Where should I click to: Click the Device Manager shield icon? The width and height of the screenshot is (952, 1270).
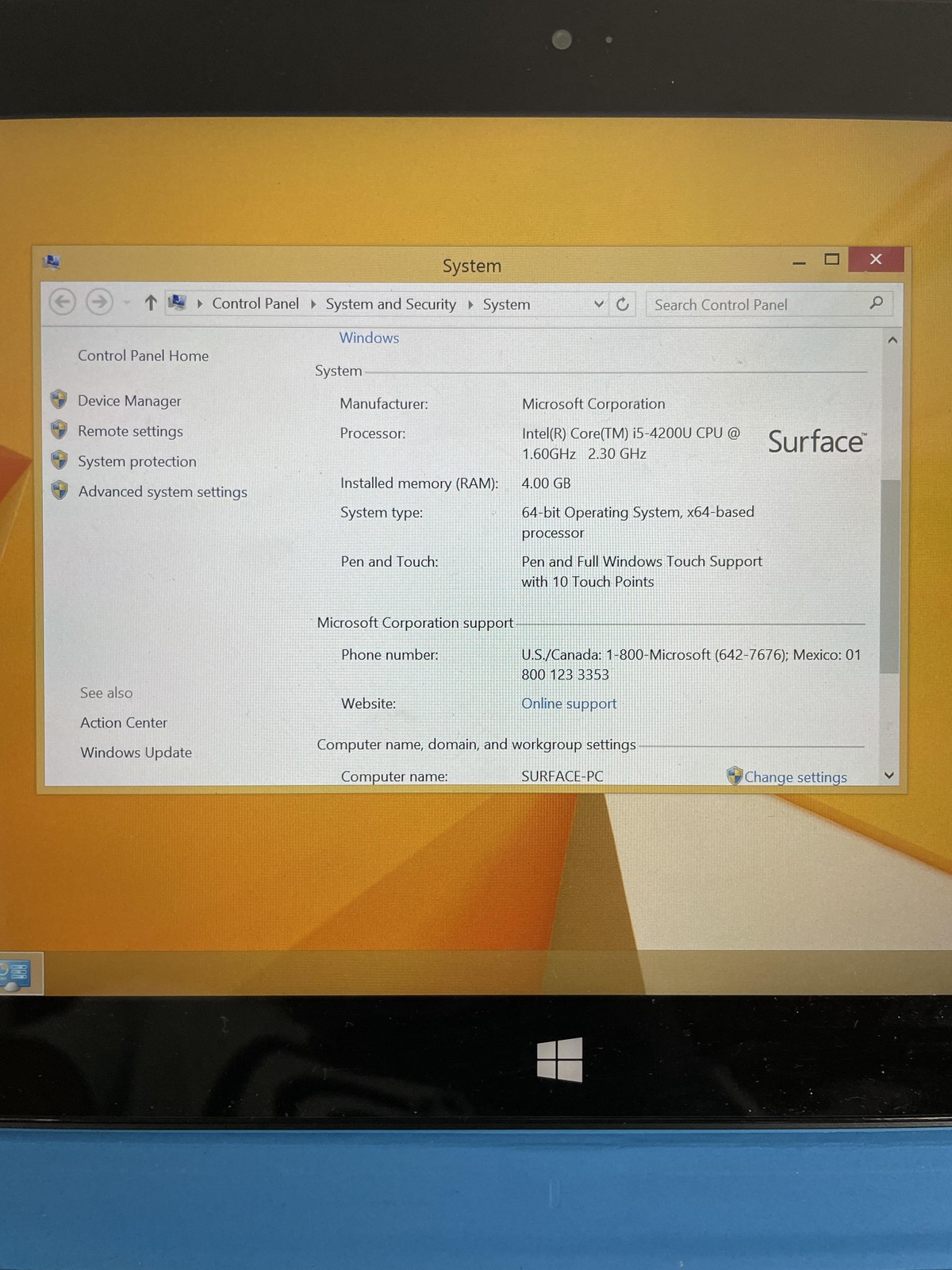click(59, 399)
